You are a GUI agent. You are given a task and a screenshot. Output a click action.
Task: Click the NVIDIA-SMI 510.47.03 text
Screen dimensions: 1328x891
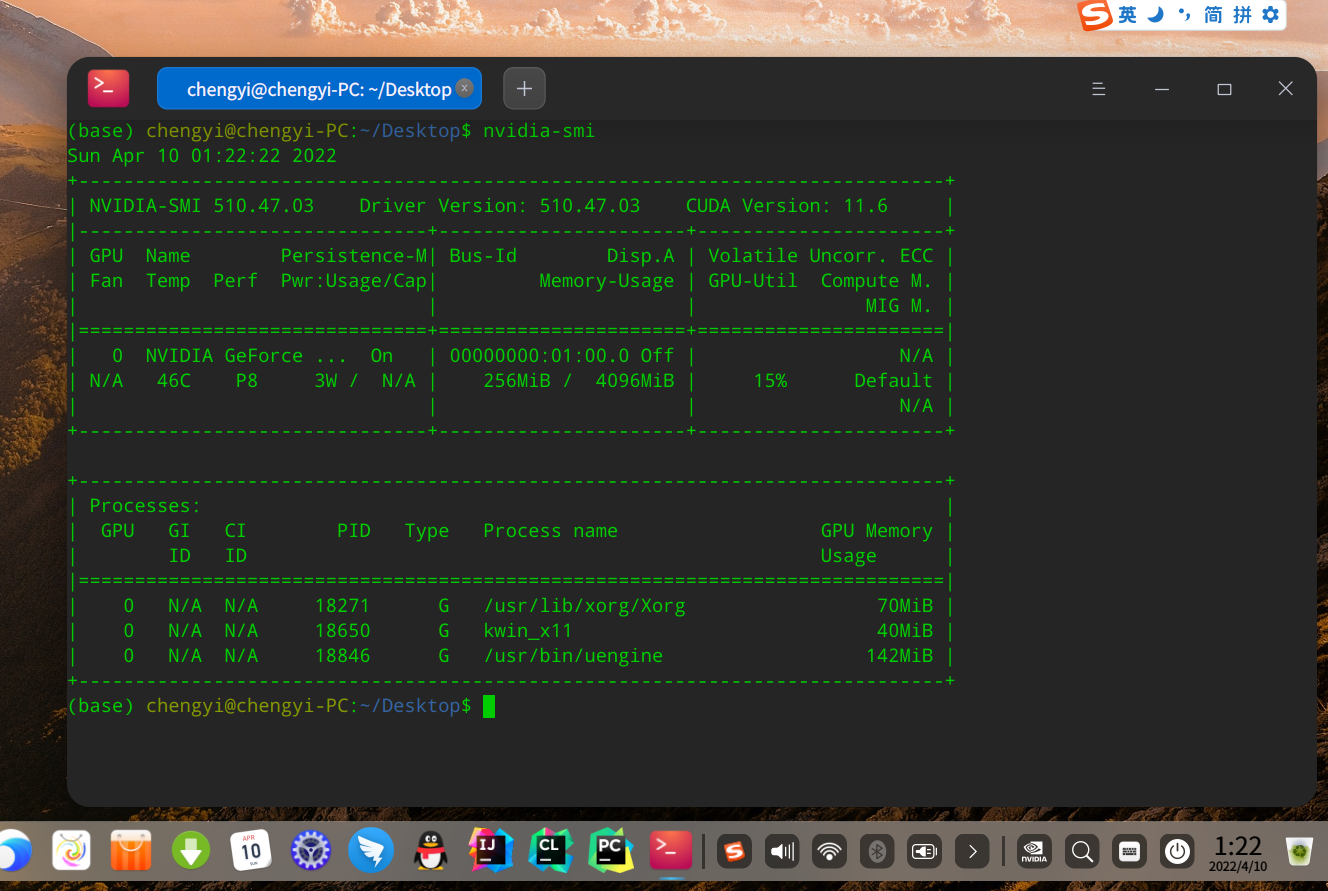point(202,206)
